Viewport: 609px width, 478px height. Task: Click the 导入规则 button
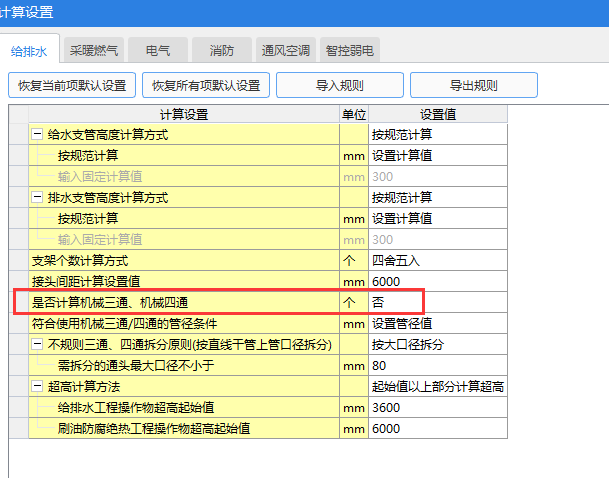click(x=339, y=85)
